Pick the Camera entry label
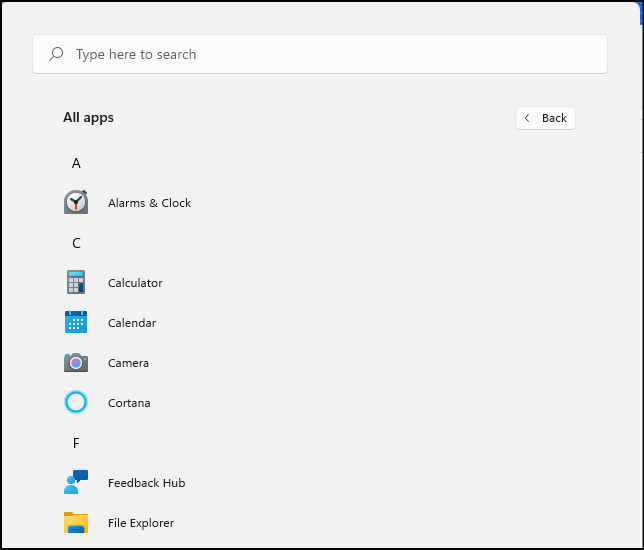644x550 pixels. tap(128, 363)
